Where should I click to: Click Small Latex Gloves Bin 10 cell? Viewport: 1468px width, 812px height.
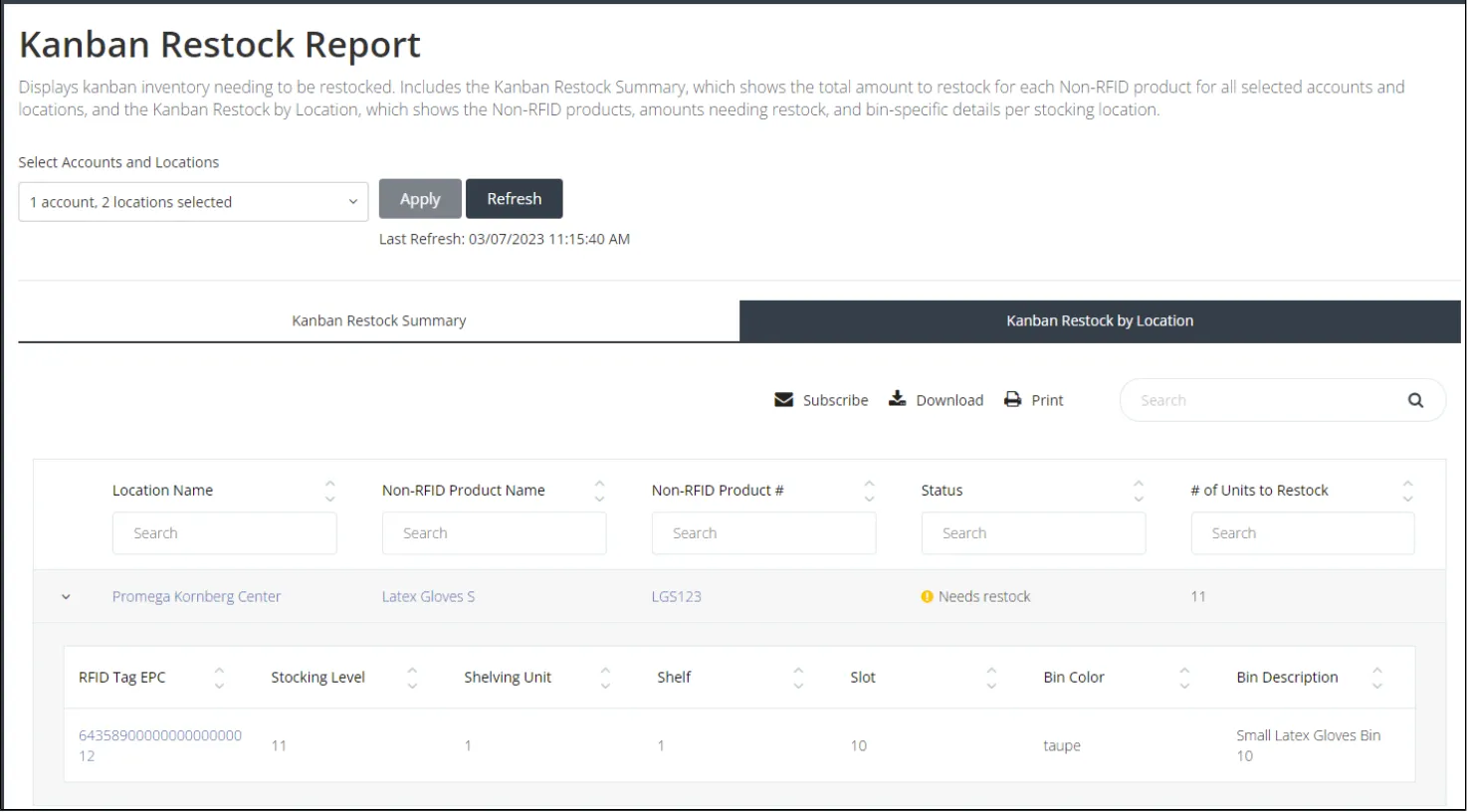(x=1309, y=745)
